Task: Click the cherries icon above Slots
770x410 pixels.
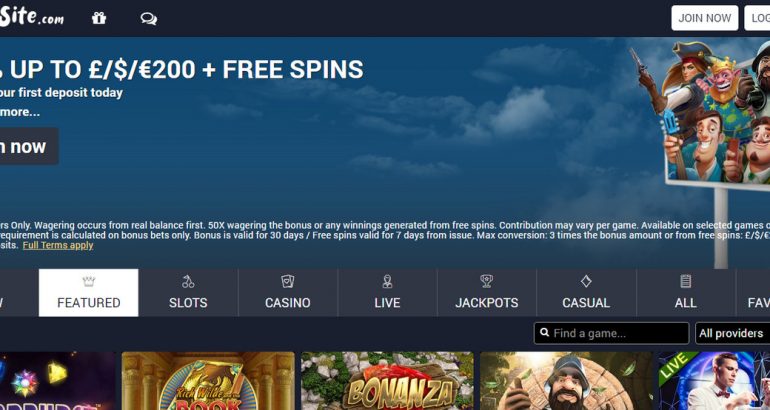Action: coord(188,281)
